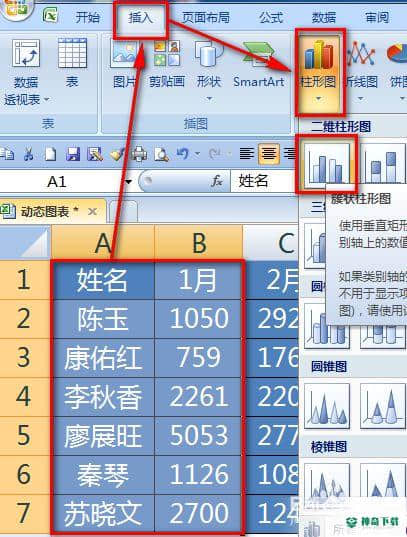Viewport: 407px width, 537px height.
Task: Click the scissors cut icon
Action: 29,154
